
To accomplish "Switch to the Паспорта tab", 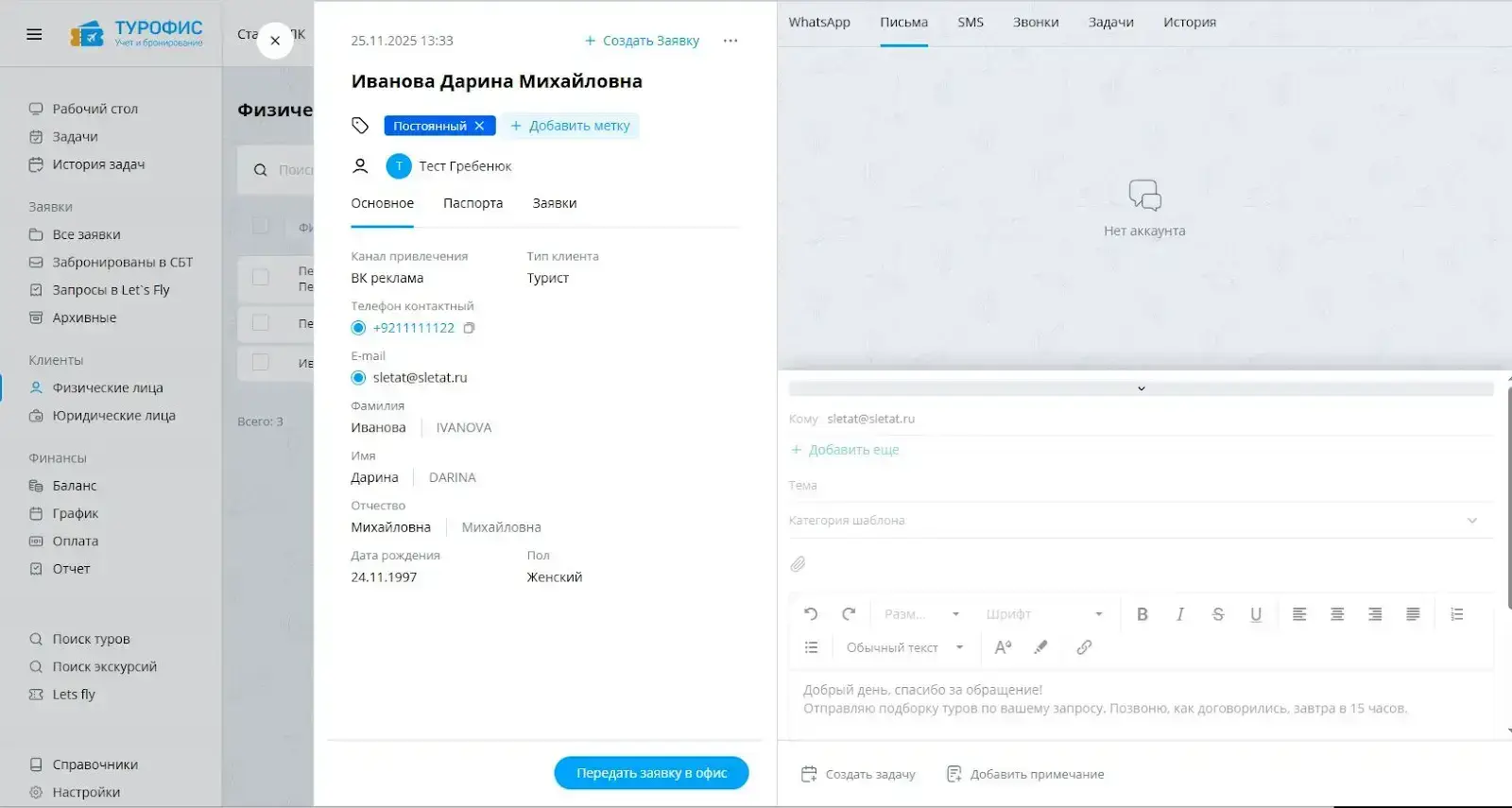I will pos(472,203).
